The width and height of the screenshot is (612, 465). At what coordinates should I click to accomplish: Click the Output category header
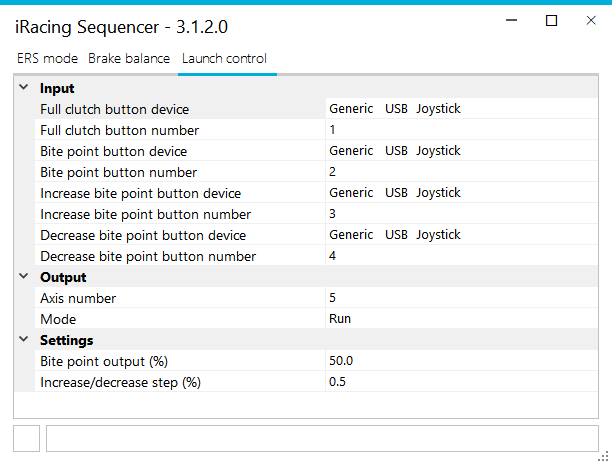tap(63, 277)
